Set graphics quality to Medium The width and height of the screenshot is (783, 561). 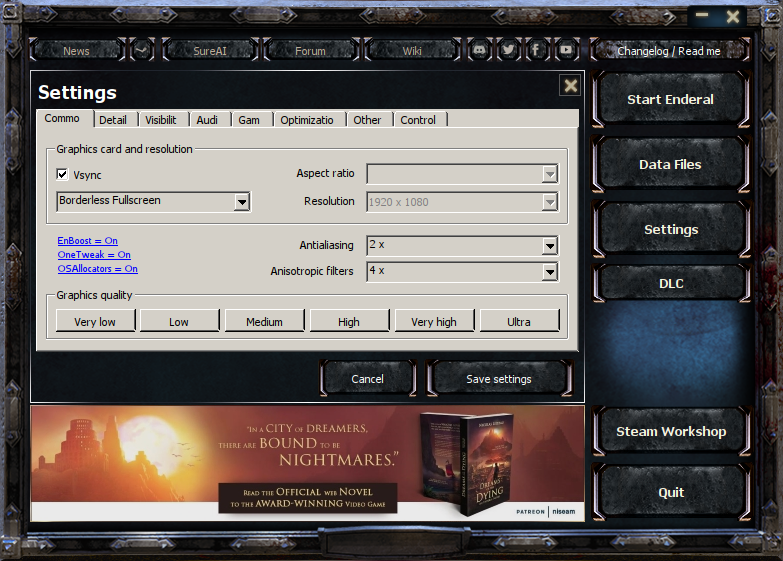point(264,321)
